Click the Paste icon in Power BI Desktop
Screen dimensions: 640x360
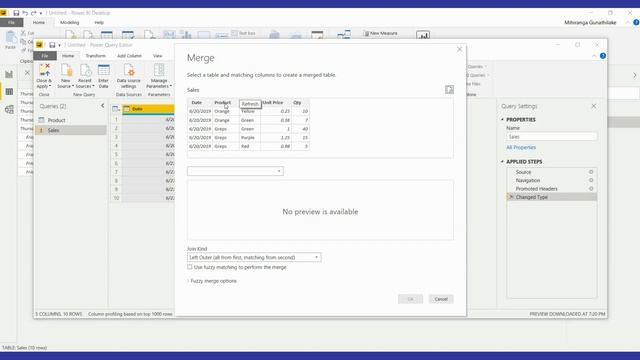pyautogui.click(x=10, y=40)
